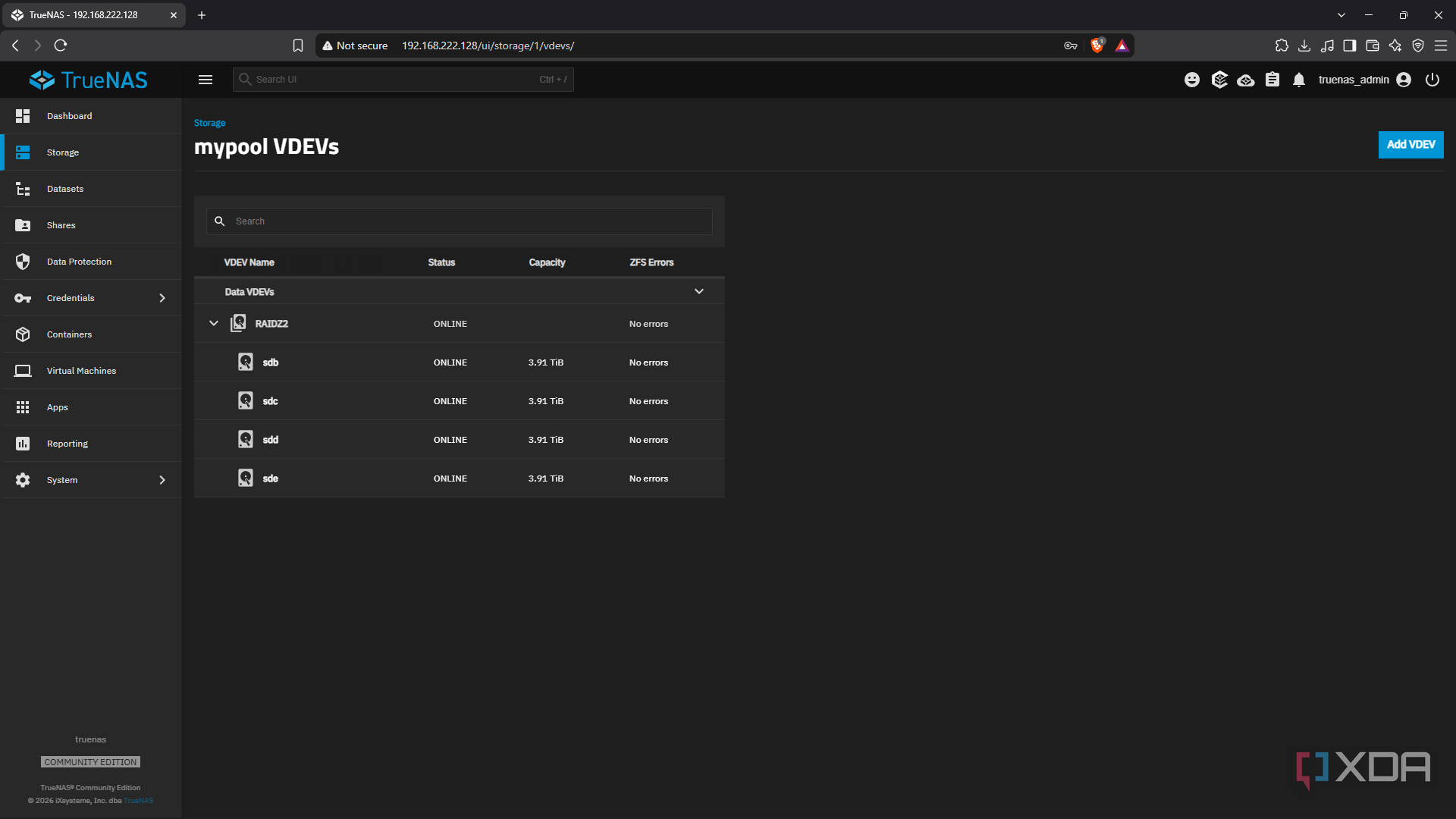The height and width of the screenshot is (819, 1456).
Task: Open the TrueCommand status icon
Action: click(x=1219, y=80)
